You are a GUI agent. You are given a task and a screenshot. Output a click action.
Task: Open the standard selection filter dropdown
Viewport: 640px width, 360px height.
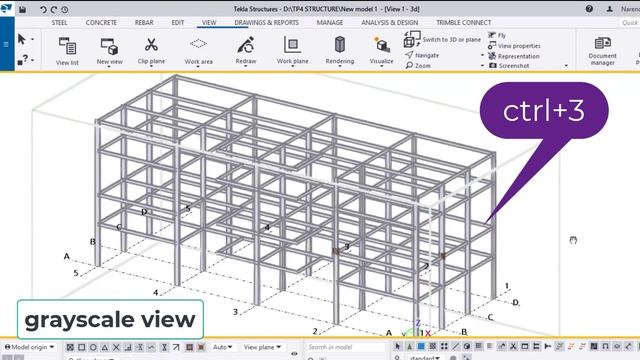tap(425, 358)
